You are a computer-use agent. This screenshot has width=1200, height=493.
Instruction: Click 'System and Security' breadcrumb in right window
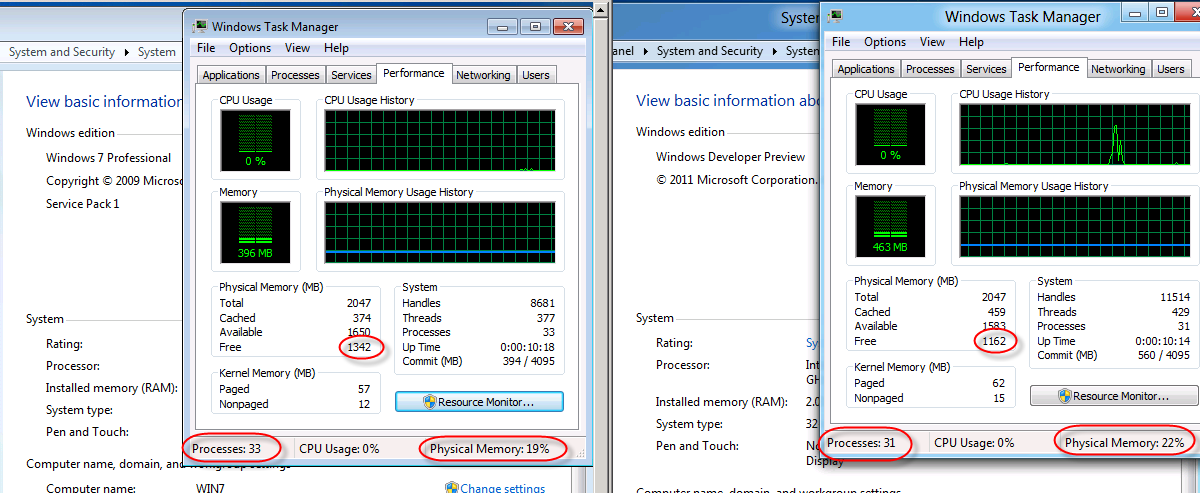pos(710,51)
